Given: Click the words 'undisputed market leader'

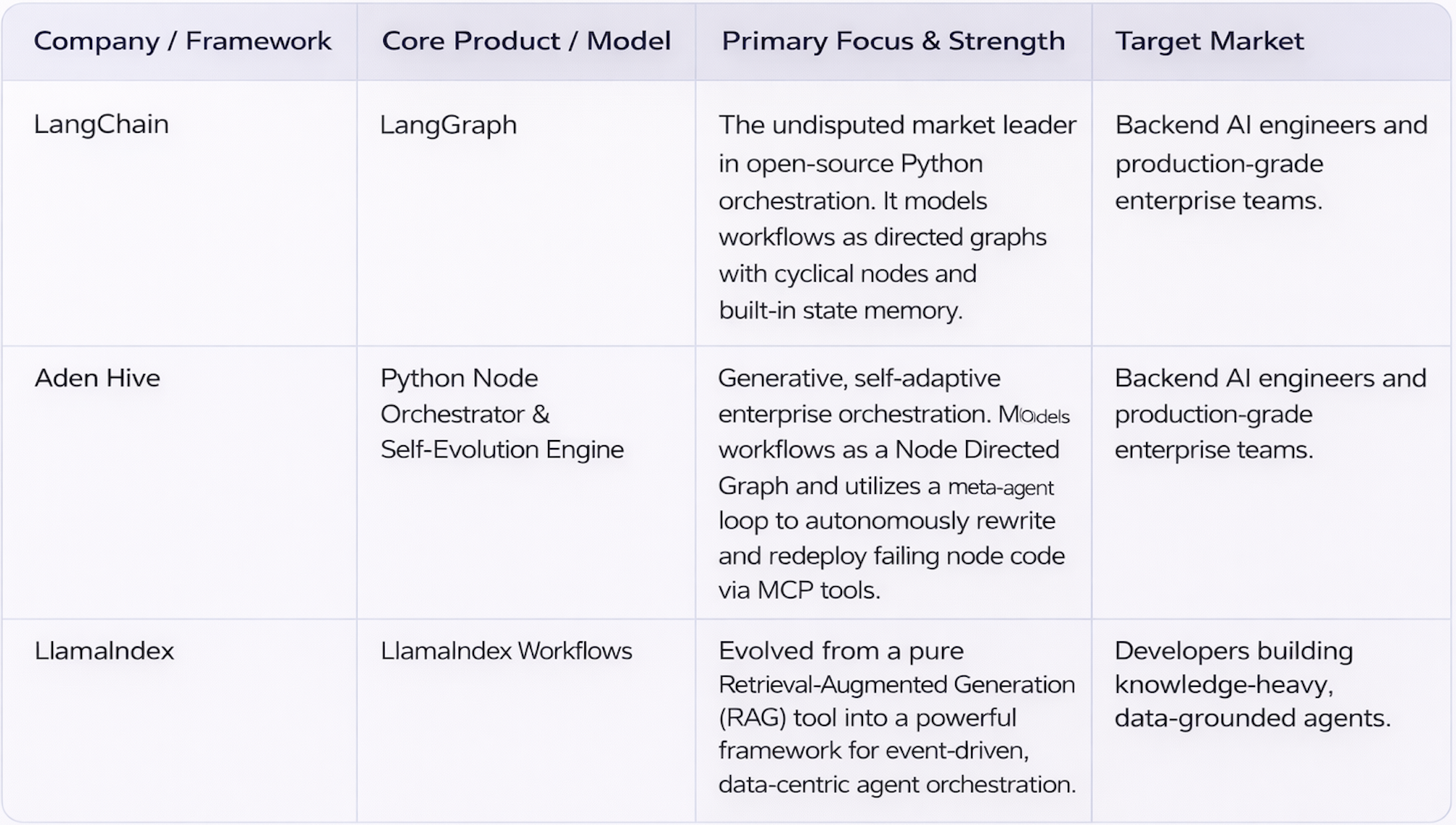Looking at the screenshot, I should [x=923, y=125].
